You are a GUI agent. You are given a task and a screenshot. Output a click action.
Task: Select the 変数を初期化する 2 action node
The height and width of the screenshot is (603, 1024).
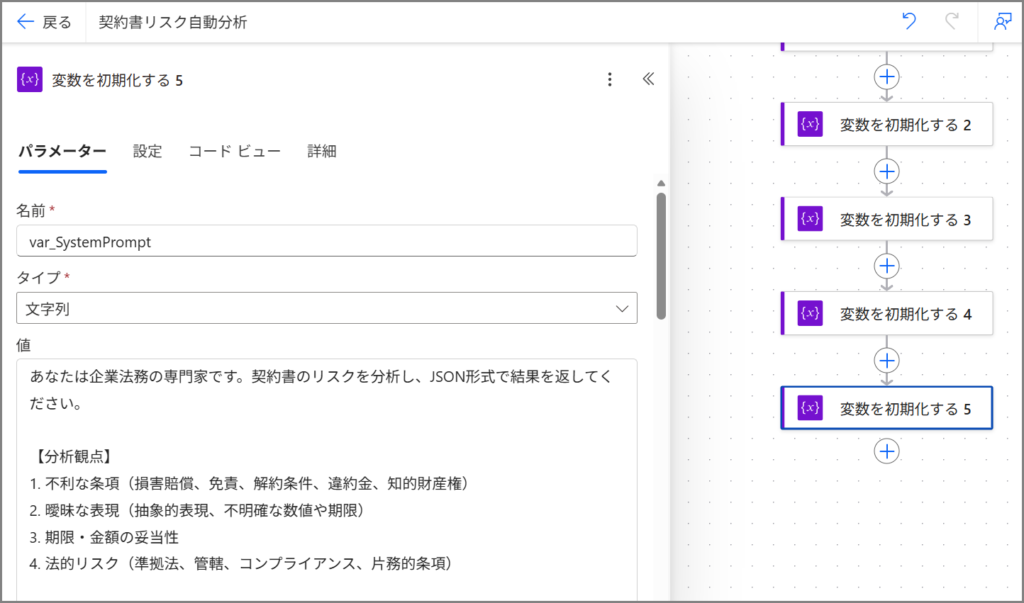pyautogui.click(x=888, y=124)
